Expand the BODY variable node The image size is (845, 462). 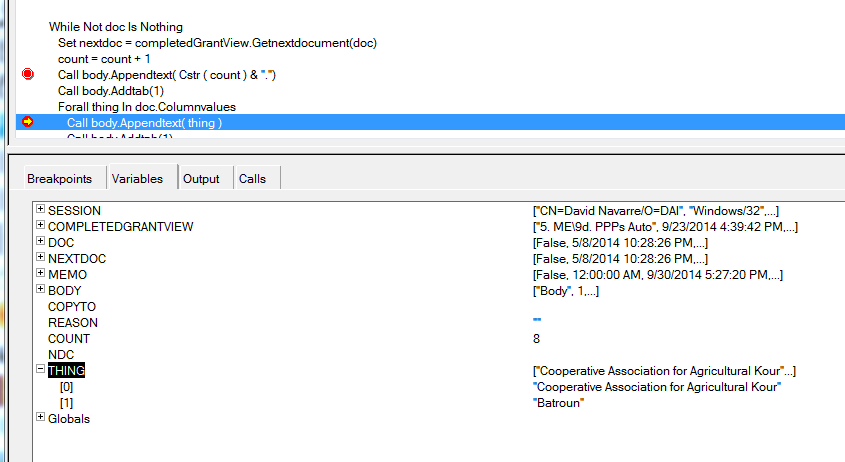[40, 290]
